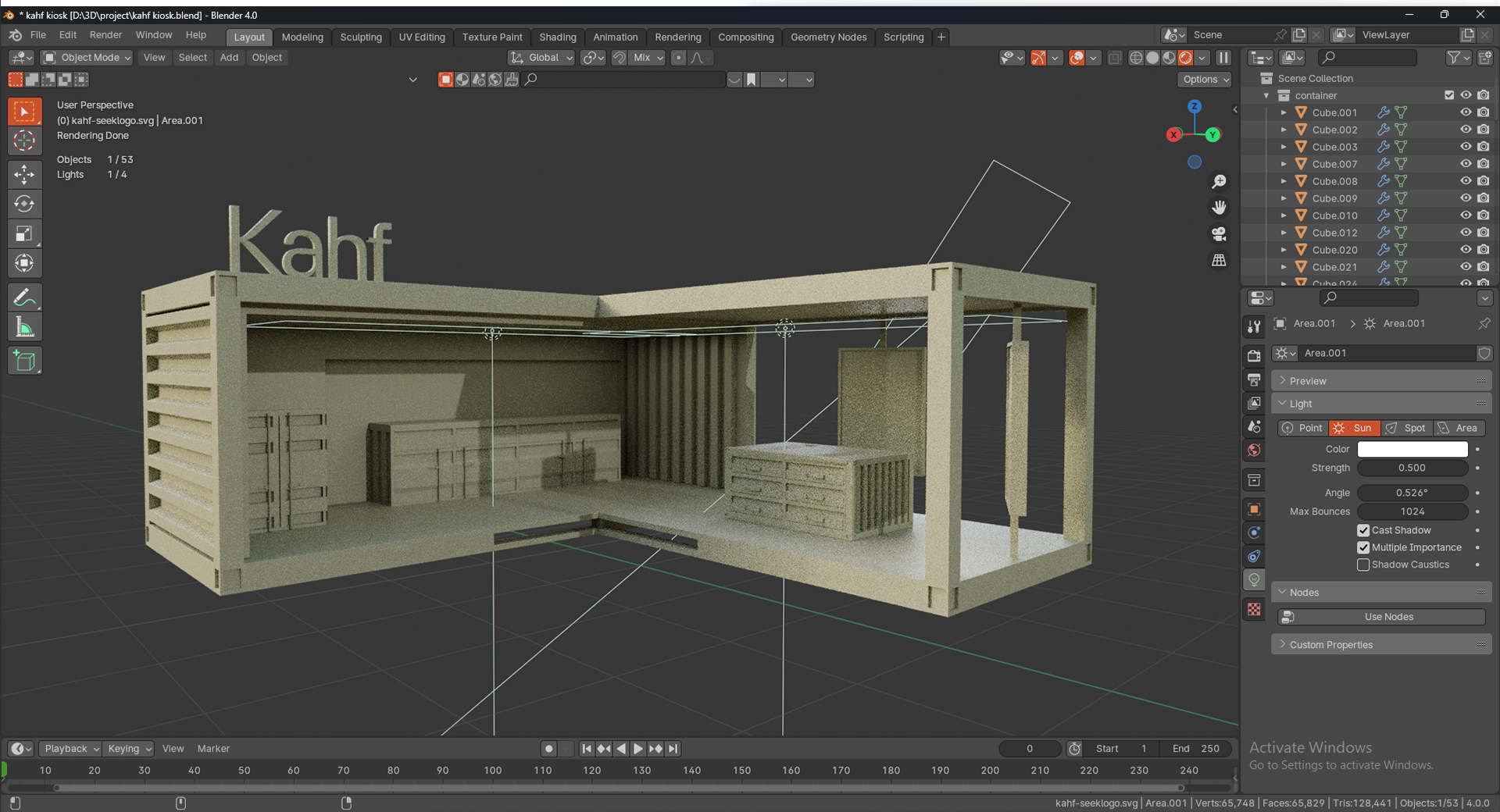Click the Angle value slider
Image resolution: width=1500 pixels, height=812 pixels.
(x=1412, y=493)
